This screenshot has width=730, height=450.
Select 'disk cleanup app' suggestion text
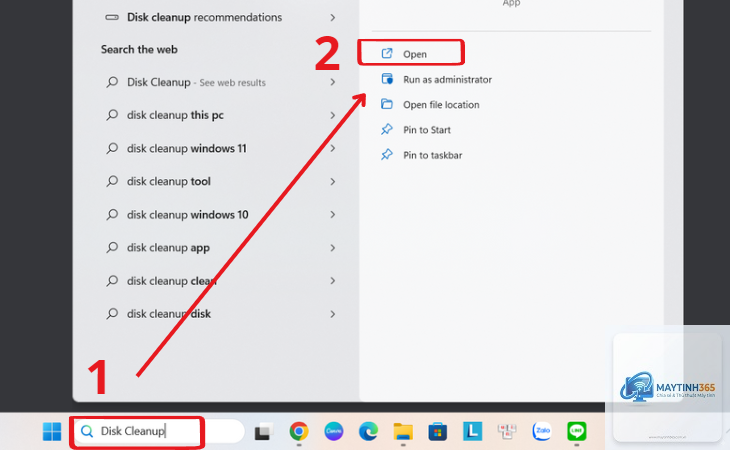point(168,248)
